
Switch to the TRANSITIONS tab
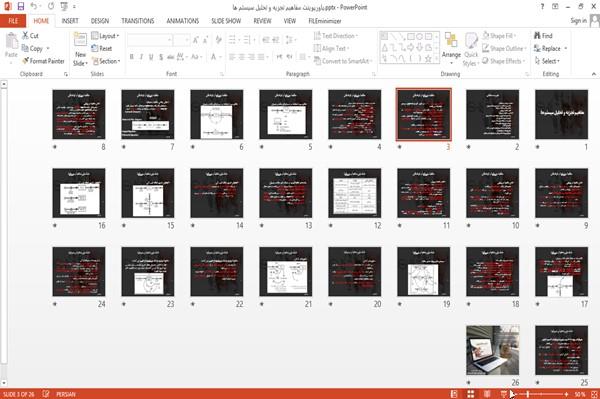pyautogui.click(x=138, y=21)
